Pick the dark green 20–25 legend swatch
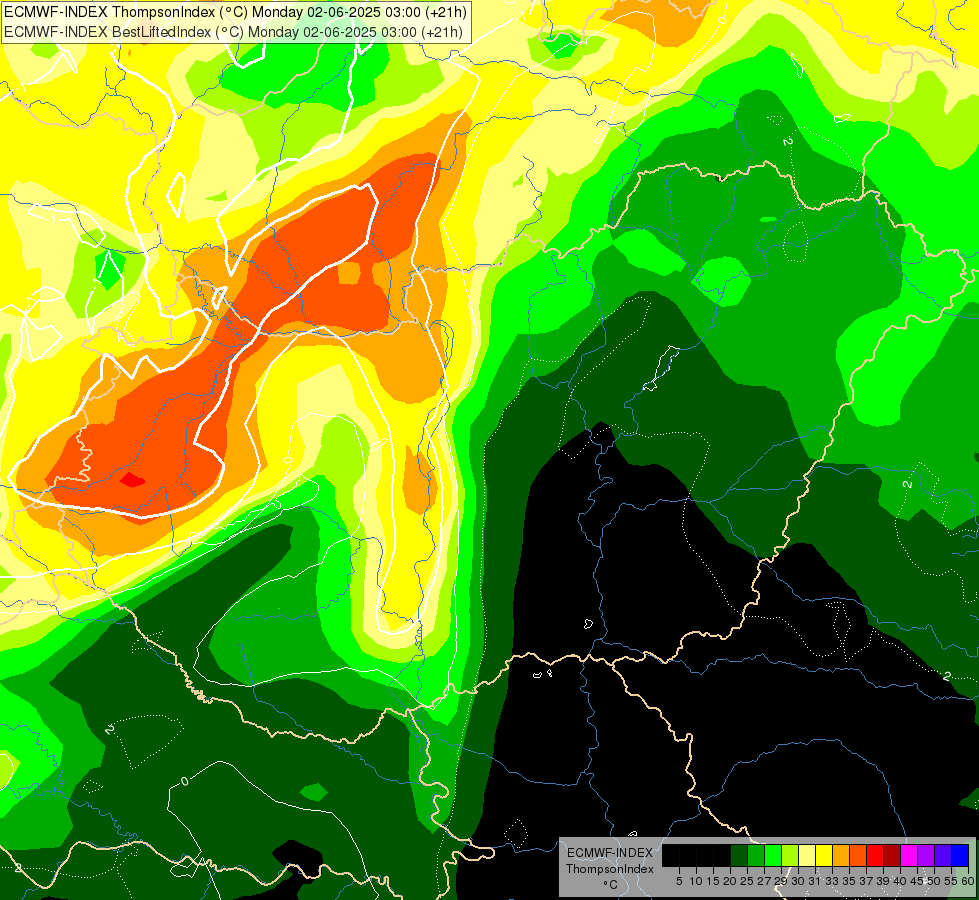Screen dimensions: 979x900 739,856
